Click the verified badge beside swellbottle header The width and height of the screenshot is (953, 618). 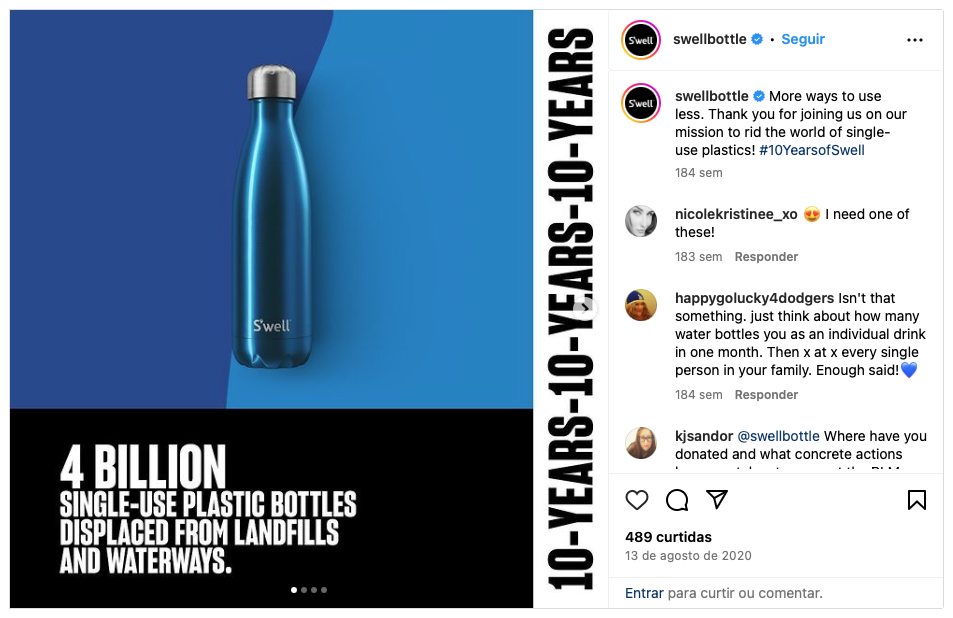point(758,39)
